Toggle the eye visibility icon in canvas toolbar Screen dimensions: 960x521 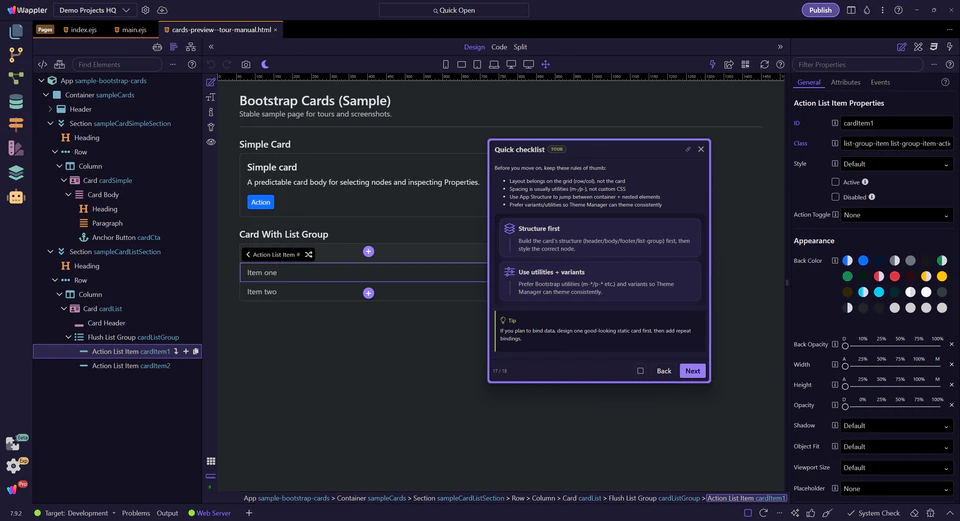coord(211,142)
